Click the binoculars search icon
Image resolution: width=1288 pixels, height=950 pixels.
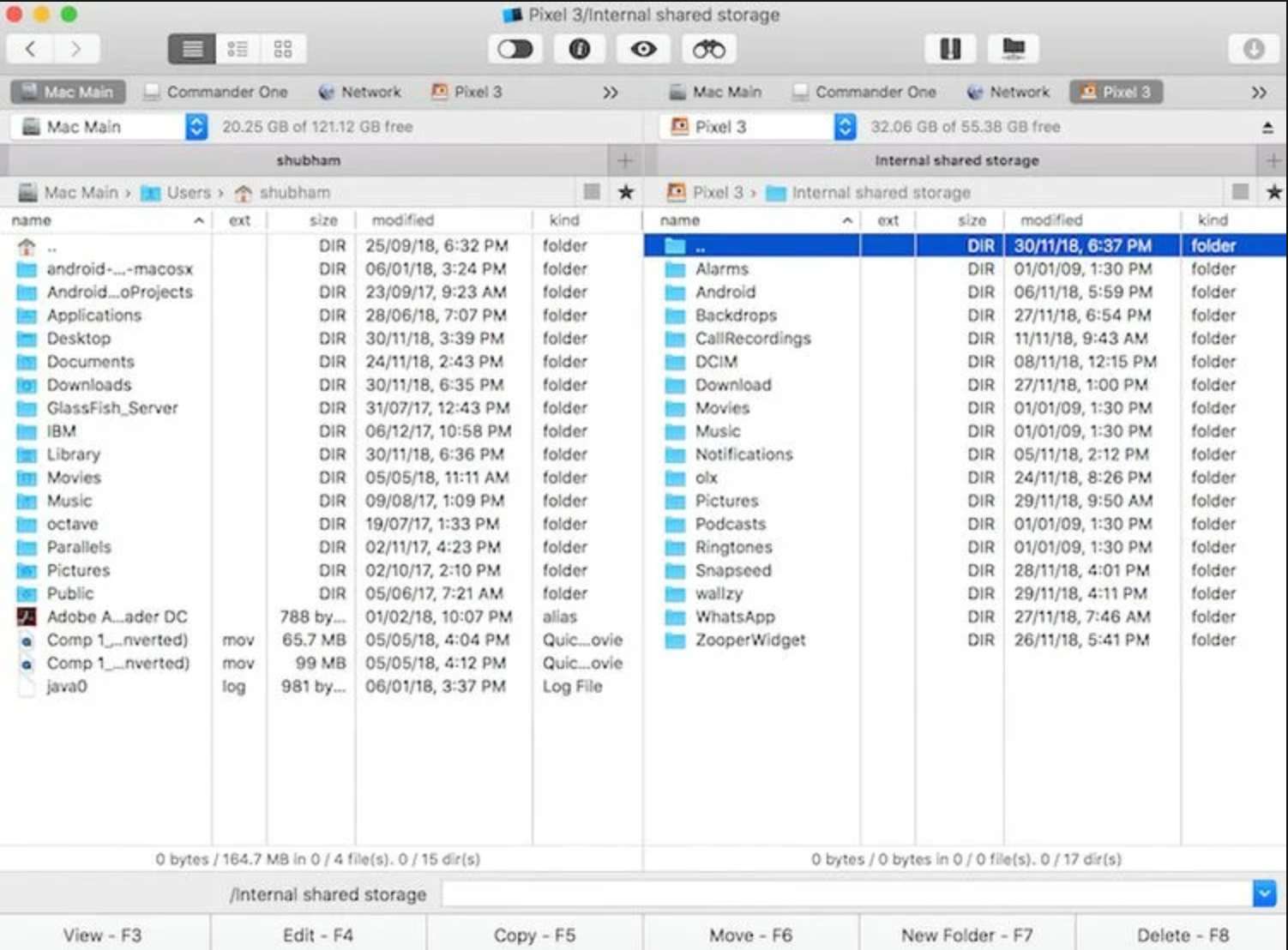[x=708, y=49]
